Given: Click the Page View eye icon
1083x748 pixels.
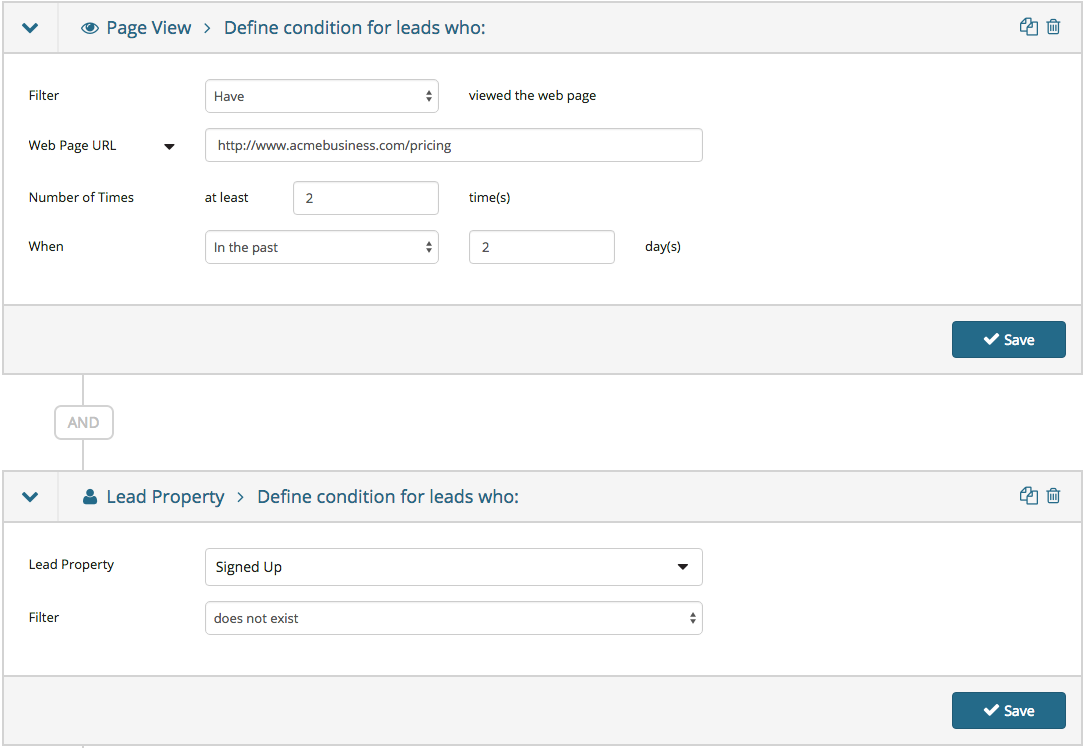Looking at the screenshot, I should (x=90, y=28).
